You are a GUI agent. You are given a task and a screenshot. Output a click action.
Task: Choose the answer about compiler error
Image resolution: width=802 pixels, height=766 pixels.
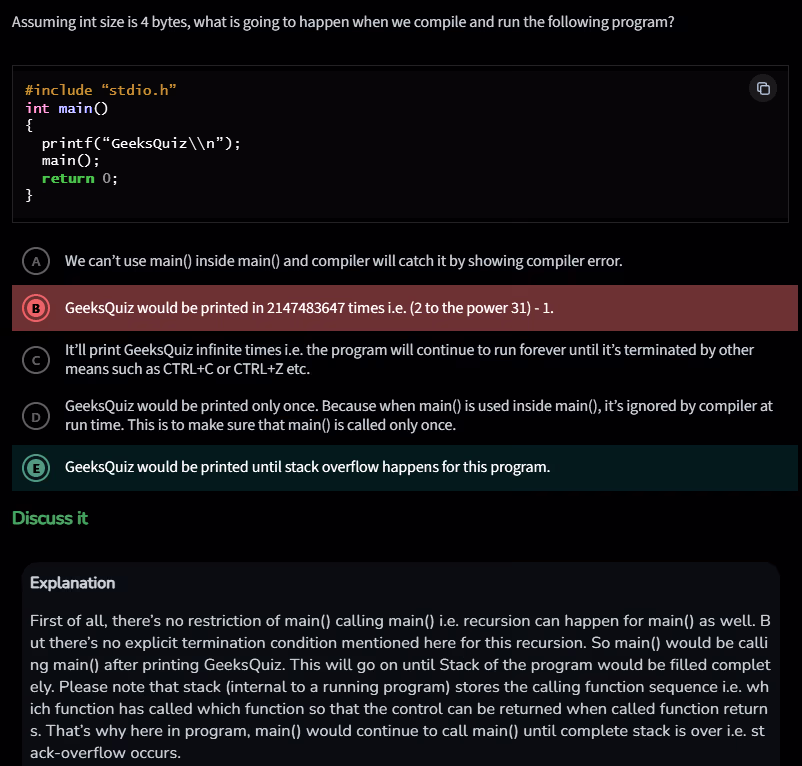click(343, 261)
